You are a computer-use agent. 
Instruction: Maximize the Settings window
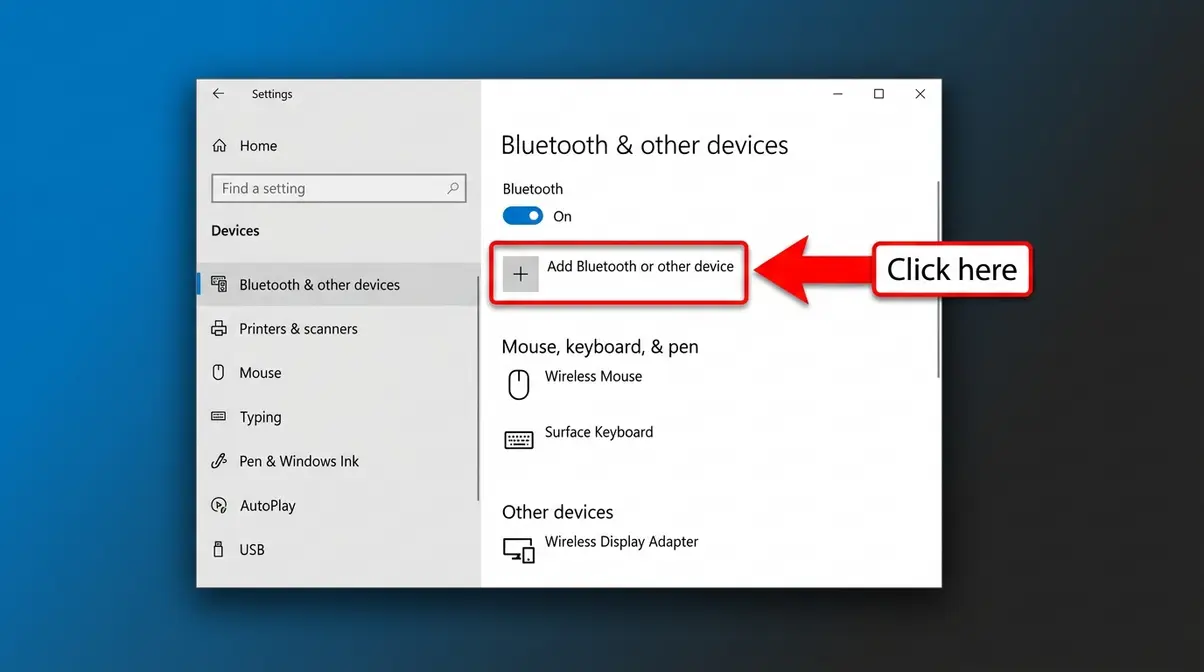tap(879, 94)
